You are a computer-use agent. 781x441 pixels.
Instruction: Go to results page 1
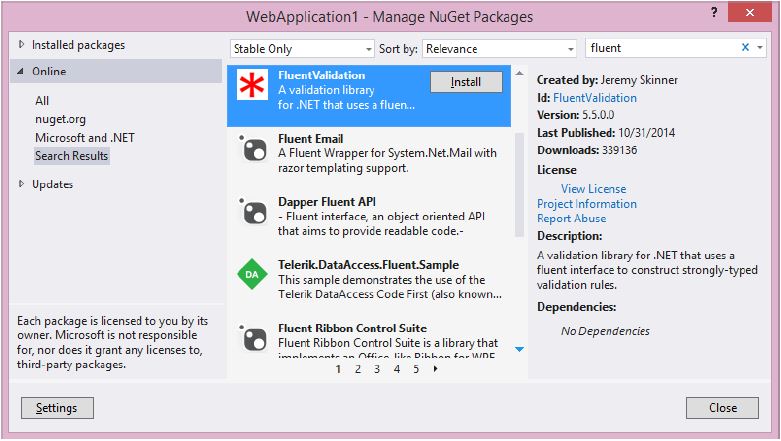(338, 369)
